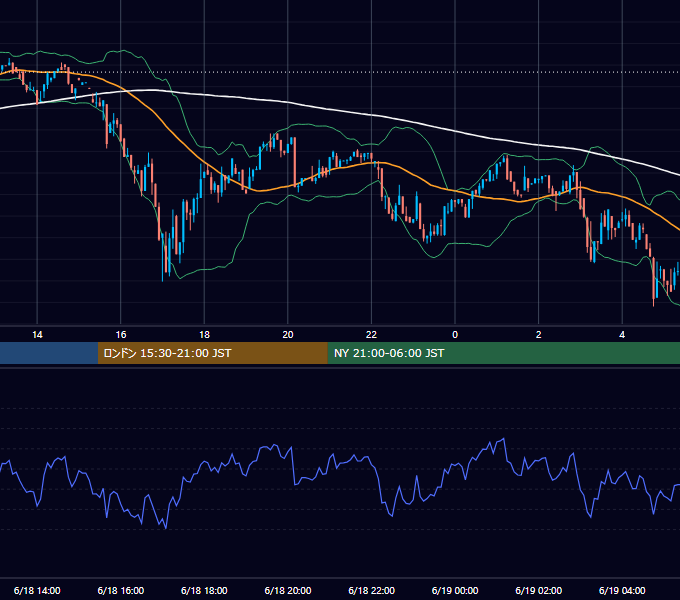Click the '6/18 20:00' date label

click(288, 590)
